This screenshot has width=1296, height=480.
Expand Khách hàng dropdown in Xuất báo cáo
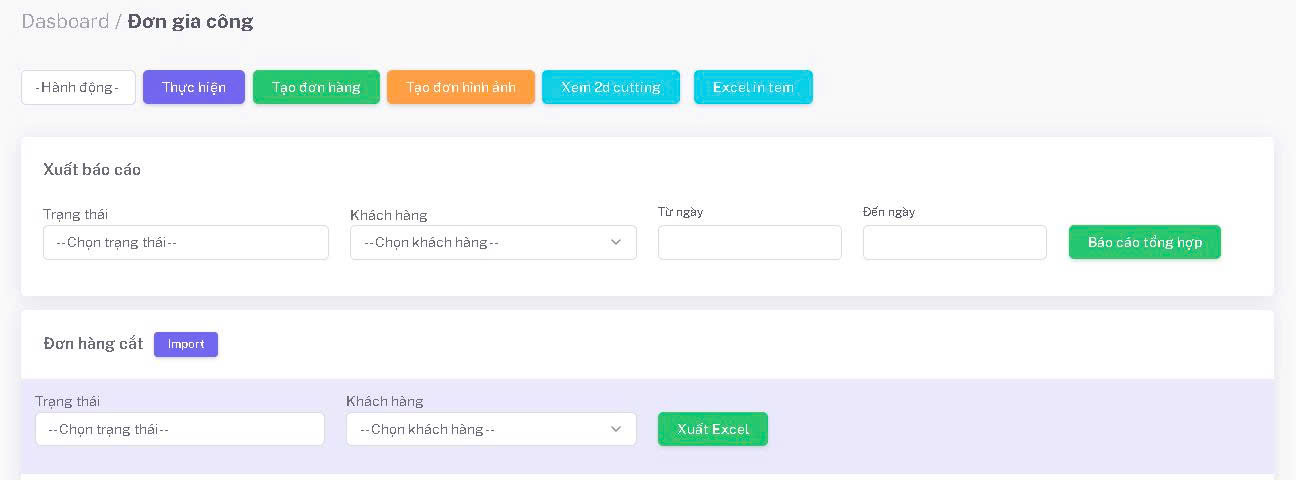click(x=480, y=242)
